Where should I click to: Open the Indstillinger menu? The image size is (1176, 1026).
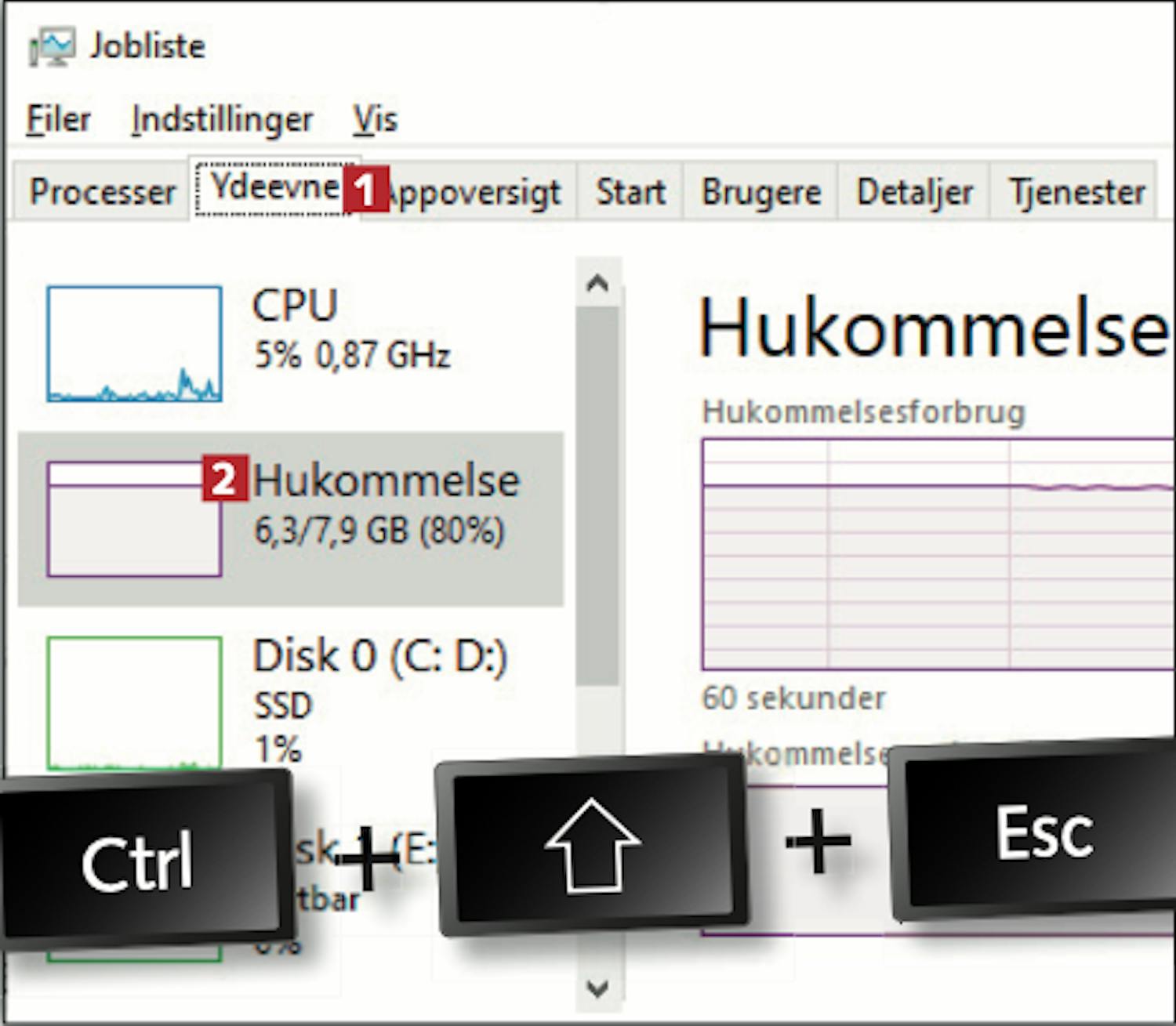coord(222,119)
